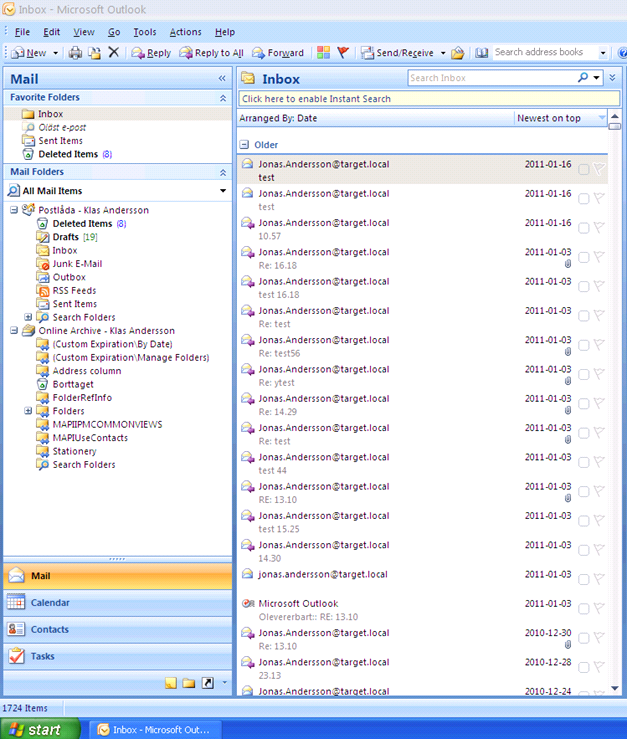The height and width of the screenshot is (739, 627).
Task: Open Search address books dropdown
Action: pos(603,53)
